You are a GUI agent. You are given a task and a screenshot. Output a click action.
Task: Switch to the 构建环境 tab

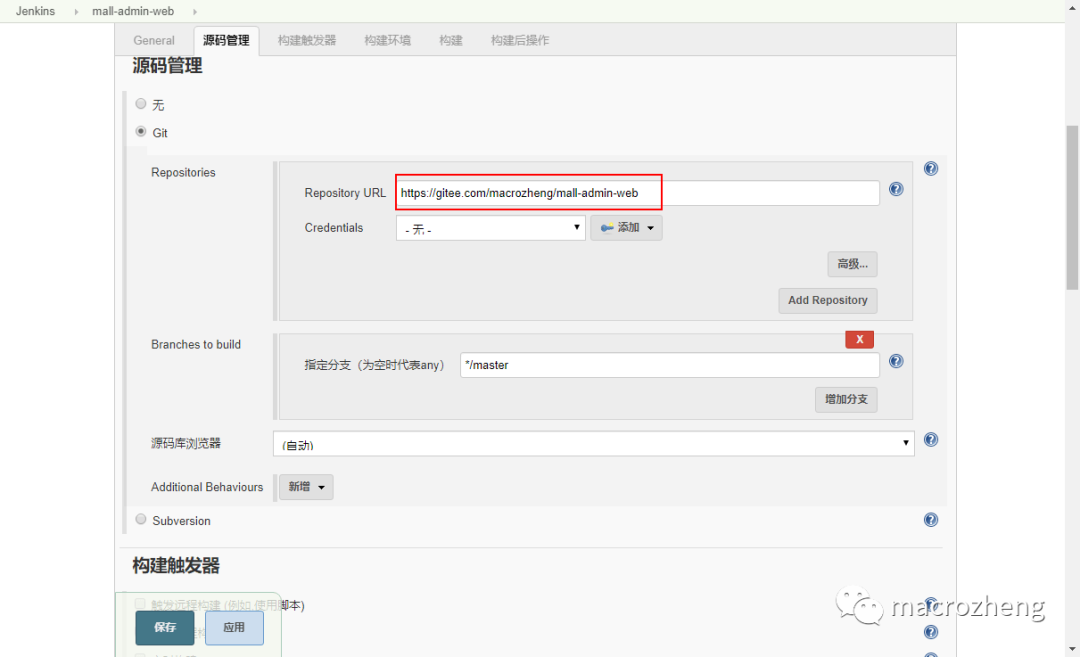coord(387,41)
